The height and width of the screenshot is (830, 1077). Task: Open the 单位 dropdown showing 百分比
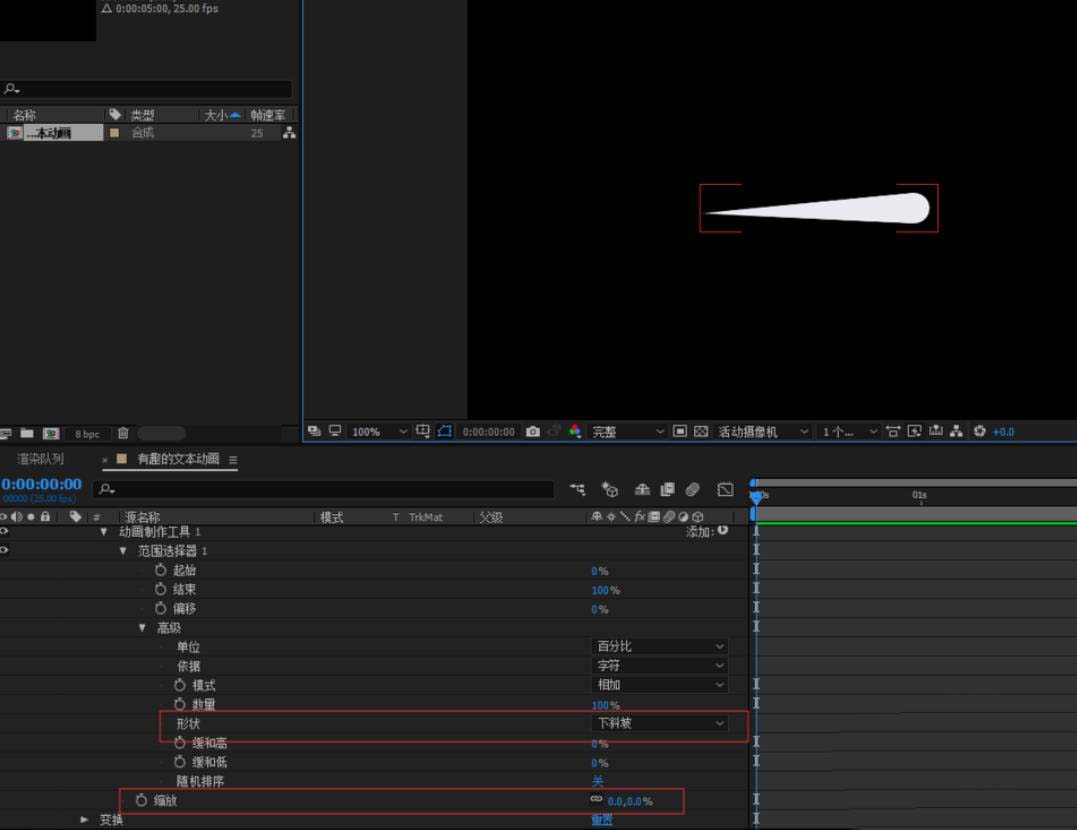coord(661,647)
